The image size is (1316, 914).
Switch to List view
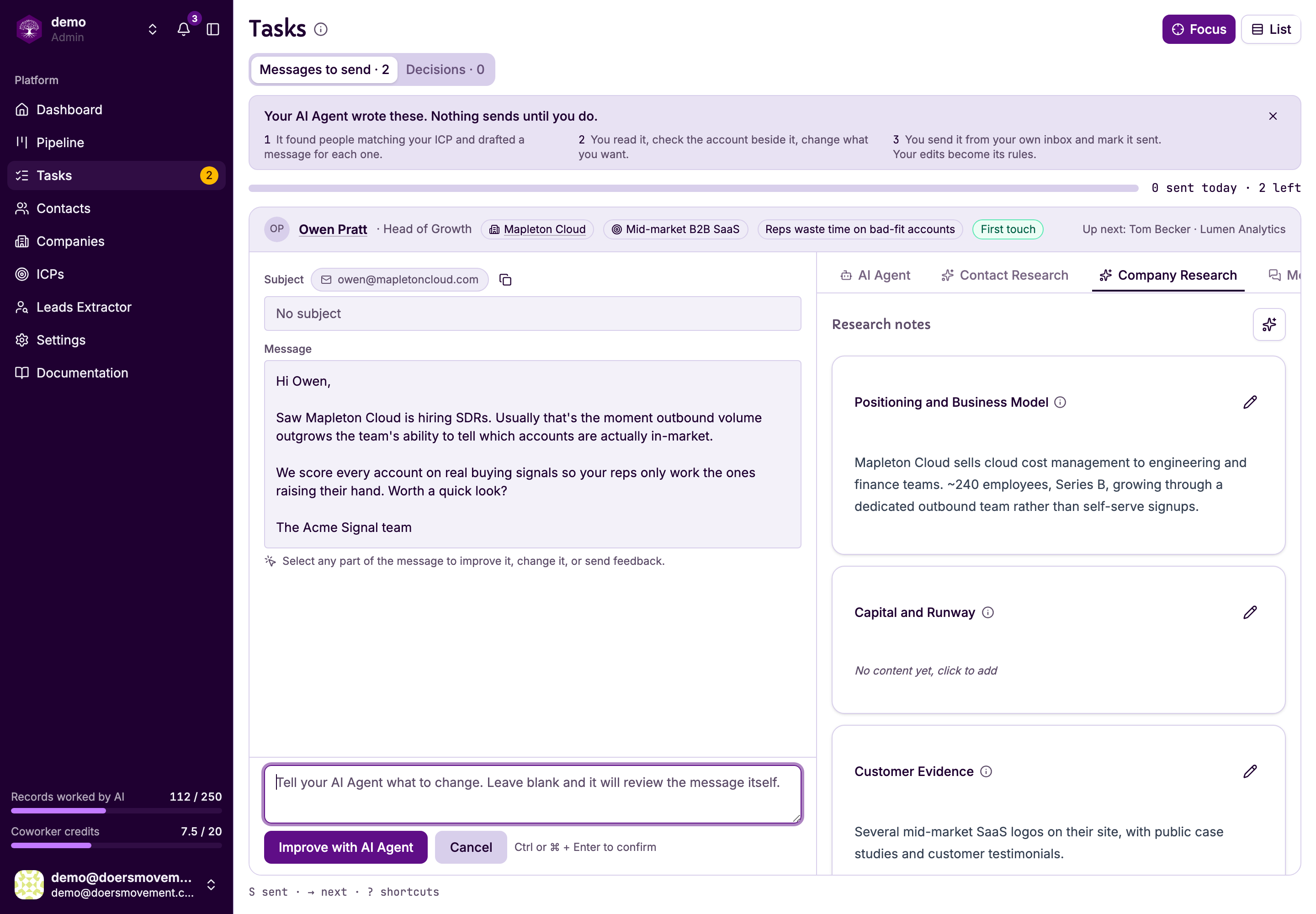tap(1270, 29)
